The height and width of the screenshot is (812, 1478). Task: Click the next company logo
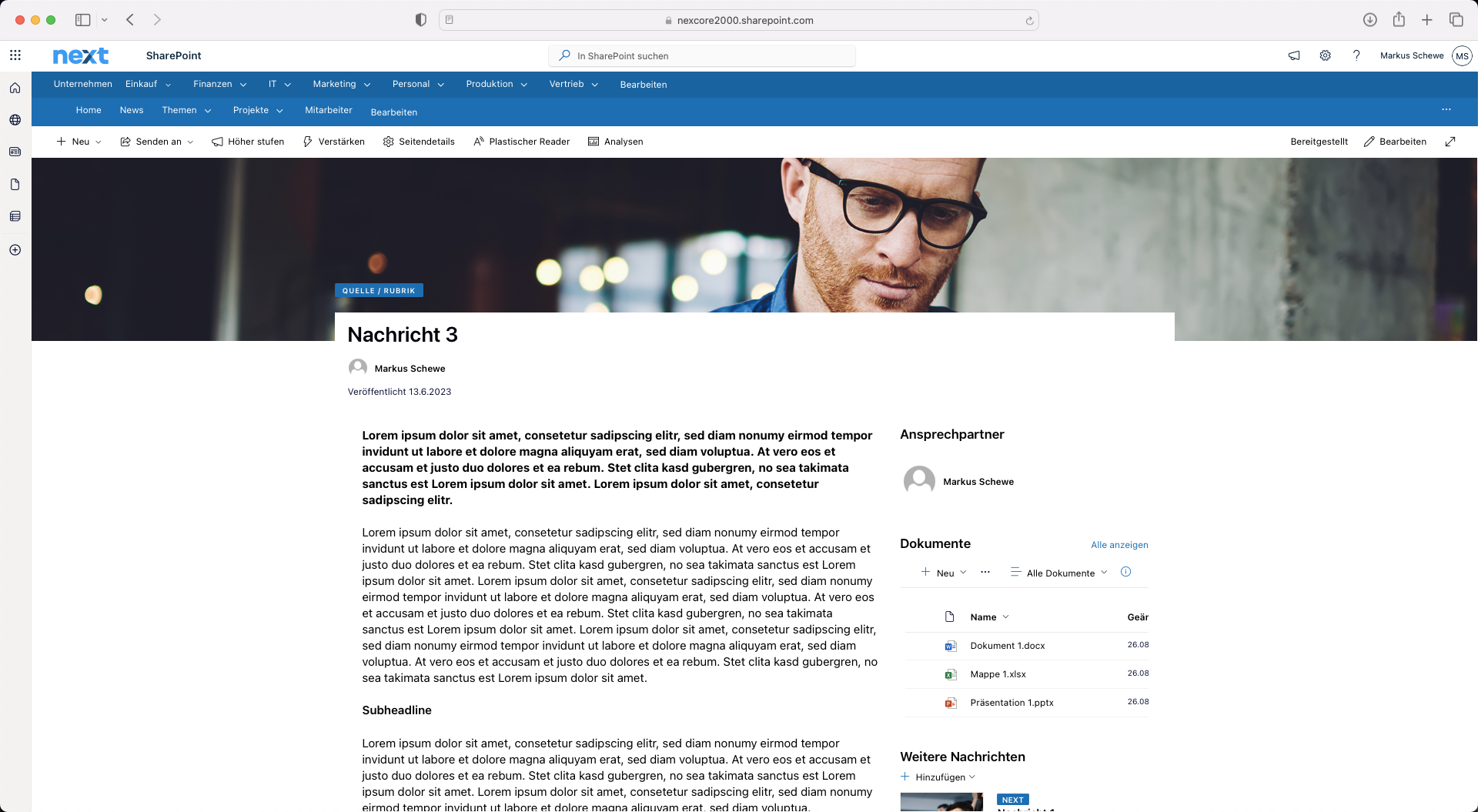(81, 55)
